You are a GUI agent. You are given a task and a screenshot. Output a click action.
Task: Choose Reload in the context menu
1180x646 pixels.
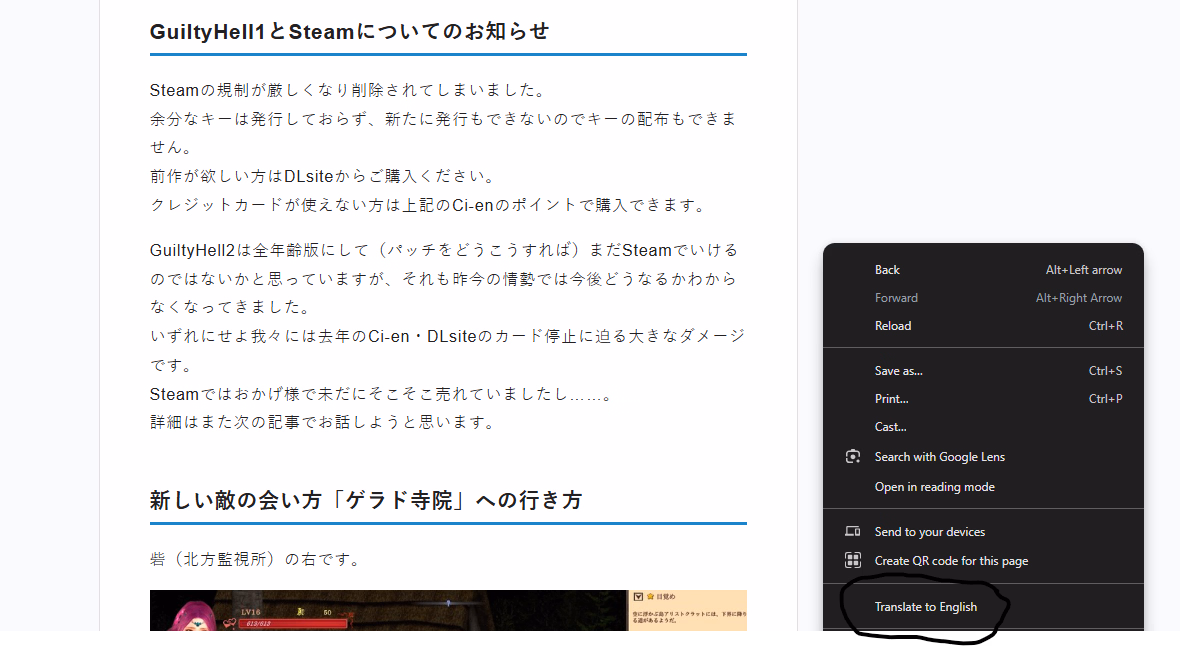point(892,326)
